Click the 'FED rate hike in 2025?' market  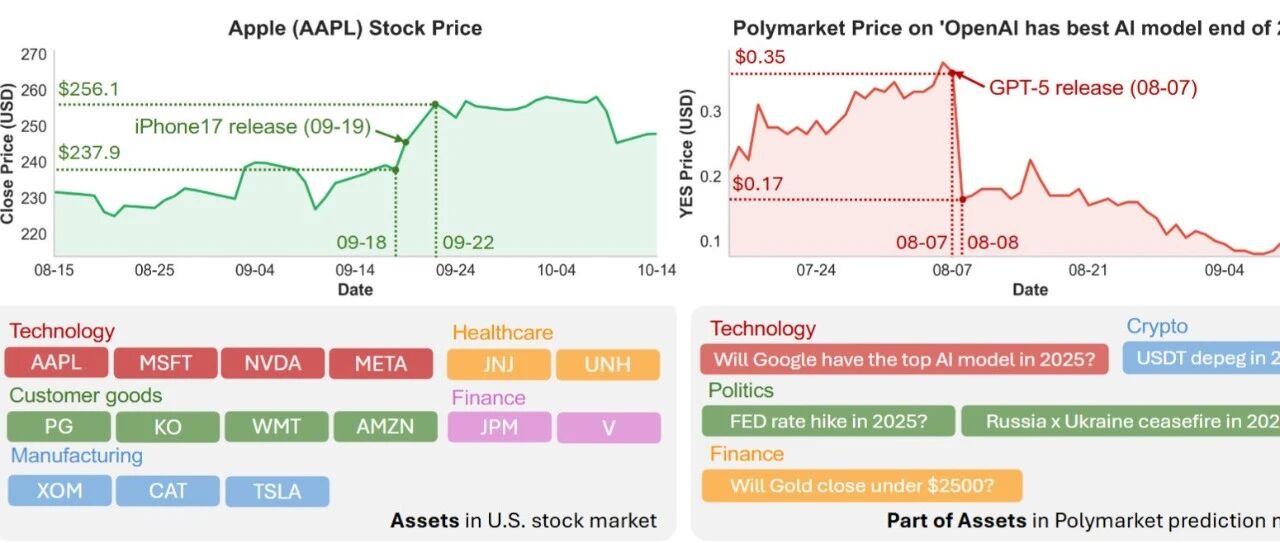coord(828,421)
